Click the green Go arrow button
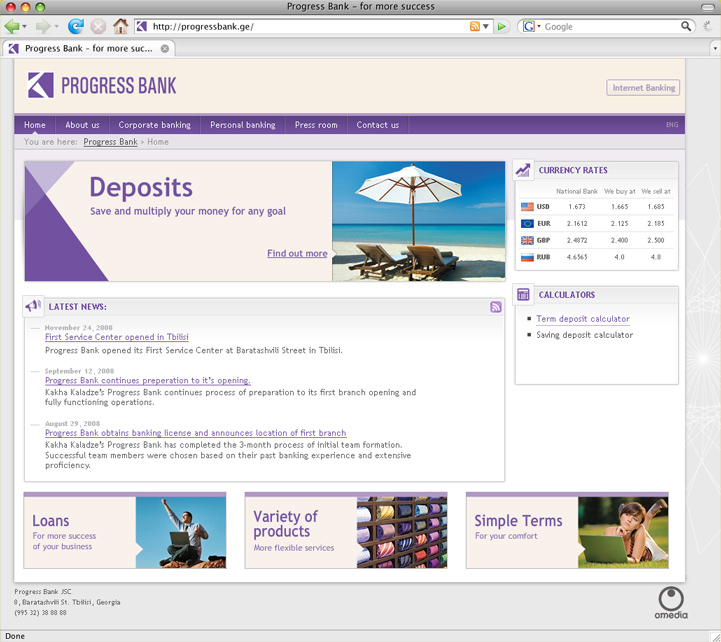The width and height of the screenshot is (721, 642). [502, 27]
